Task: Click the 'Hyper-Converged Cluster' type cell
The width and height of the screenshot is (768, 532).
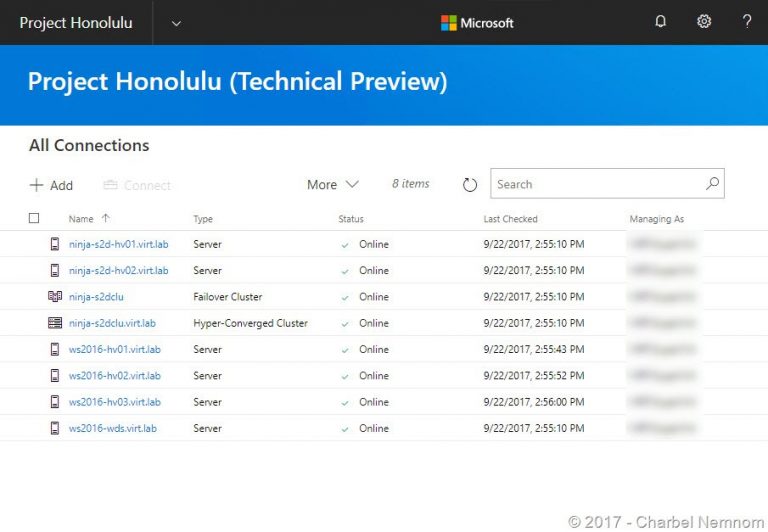Action: coord(250,323)
